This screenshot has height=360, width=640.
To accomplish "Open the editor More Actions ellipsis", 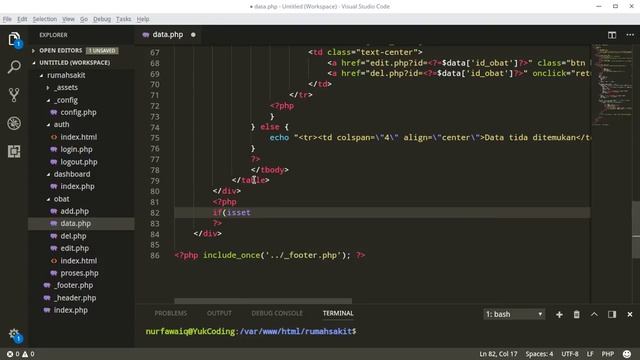I will (x=630, y=35).
